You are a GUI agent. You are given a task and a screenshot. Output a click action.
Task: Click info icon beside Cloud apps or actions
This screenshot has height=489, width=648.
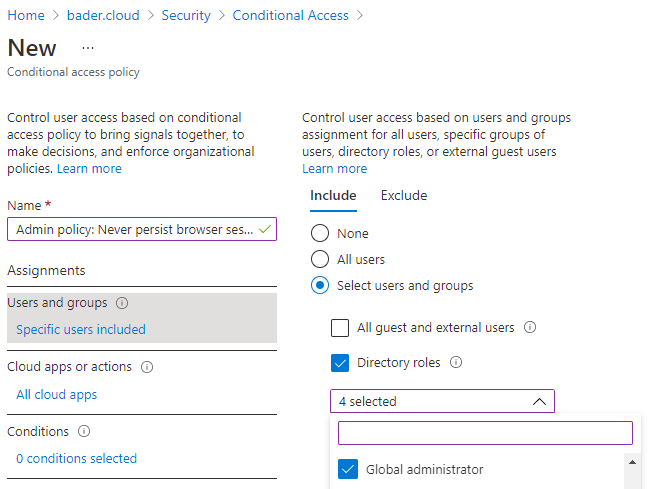(147, 367)
